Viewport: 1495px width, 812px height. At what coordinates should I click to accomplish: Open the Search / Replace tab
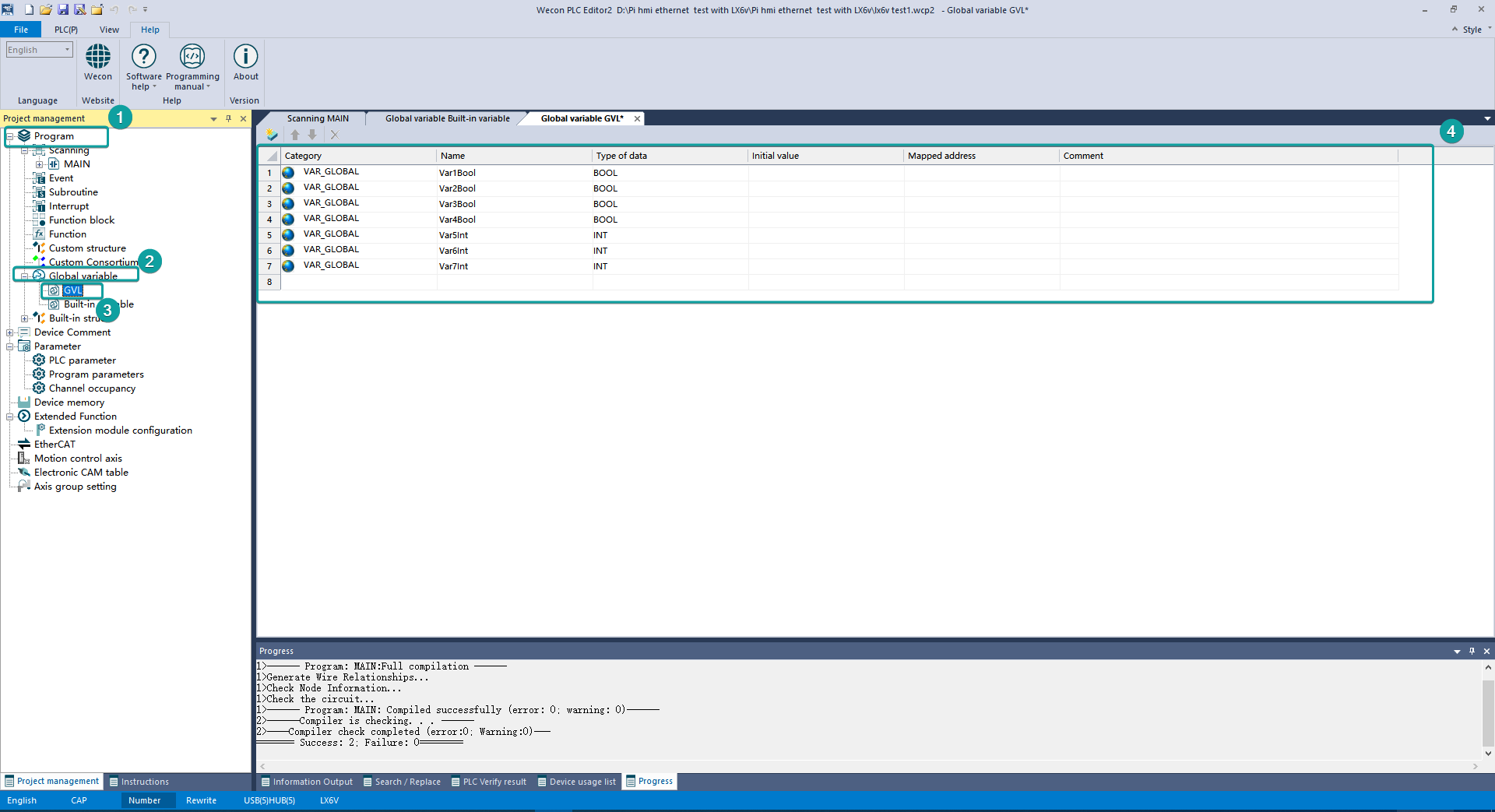pyautogui.click(x=402, y=782)
